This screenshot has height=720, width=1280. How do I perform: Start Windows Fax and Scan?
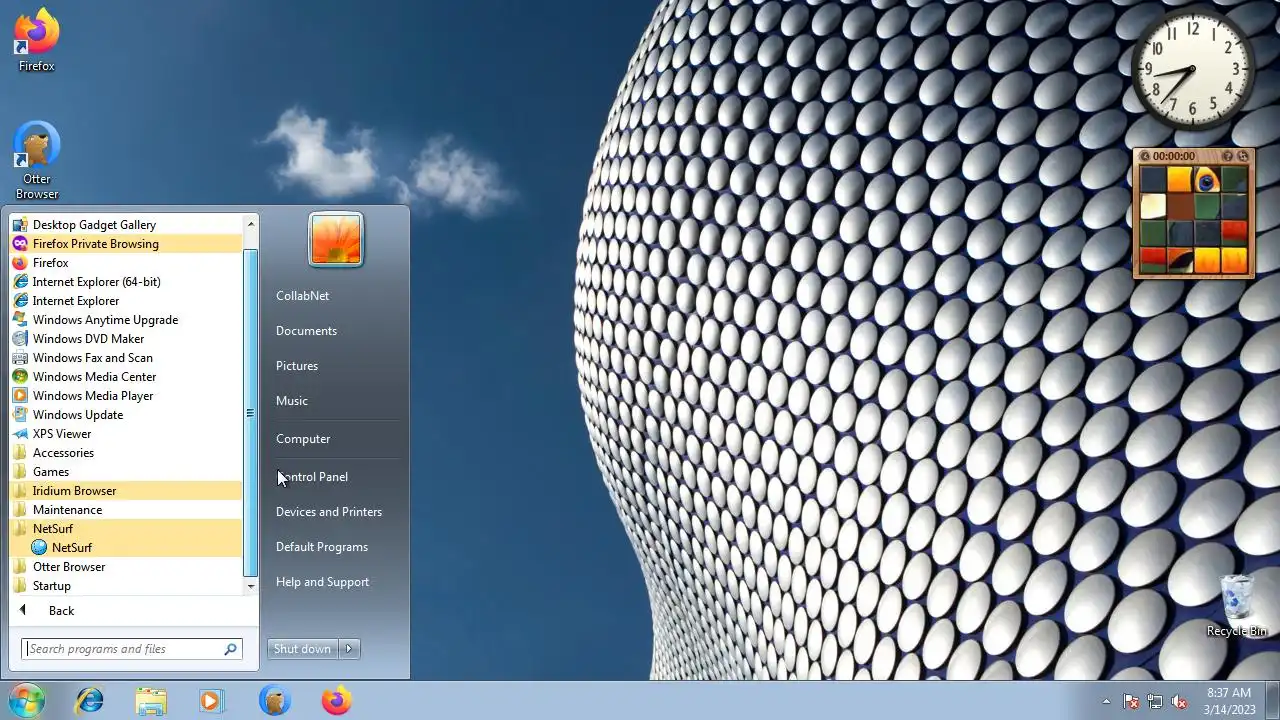tap(126, 358)
